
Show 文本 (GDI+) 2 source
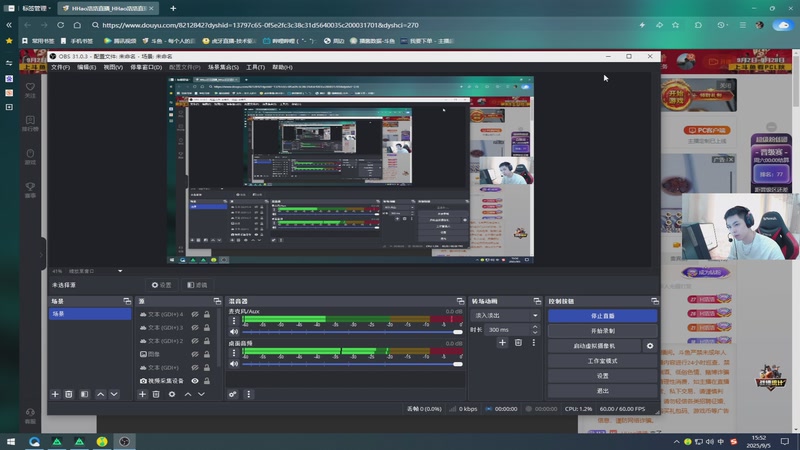click(195, 341)
